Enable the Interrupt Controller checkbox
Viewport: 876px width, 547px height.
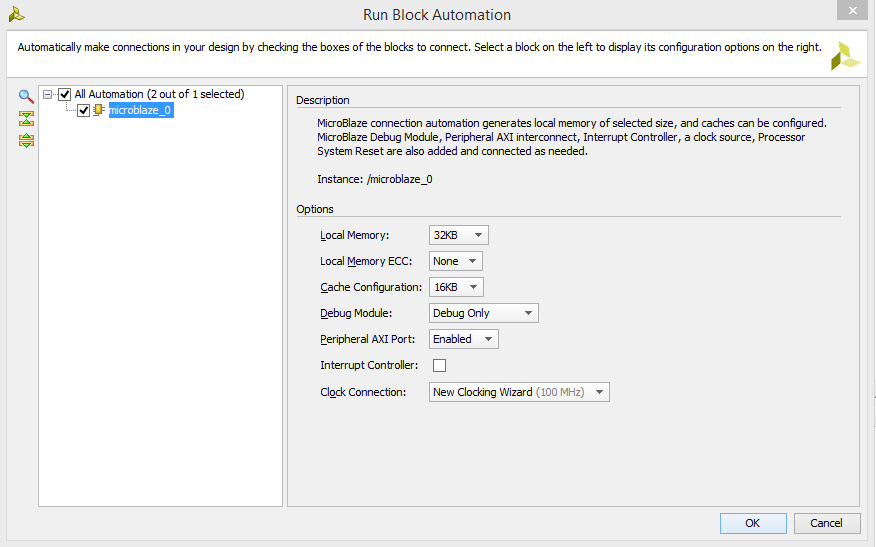click(x=440, y=365)
